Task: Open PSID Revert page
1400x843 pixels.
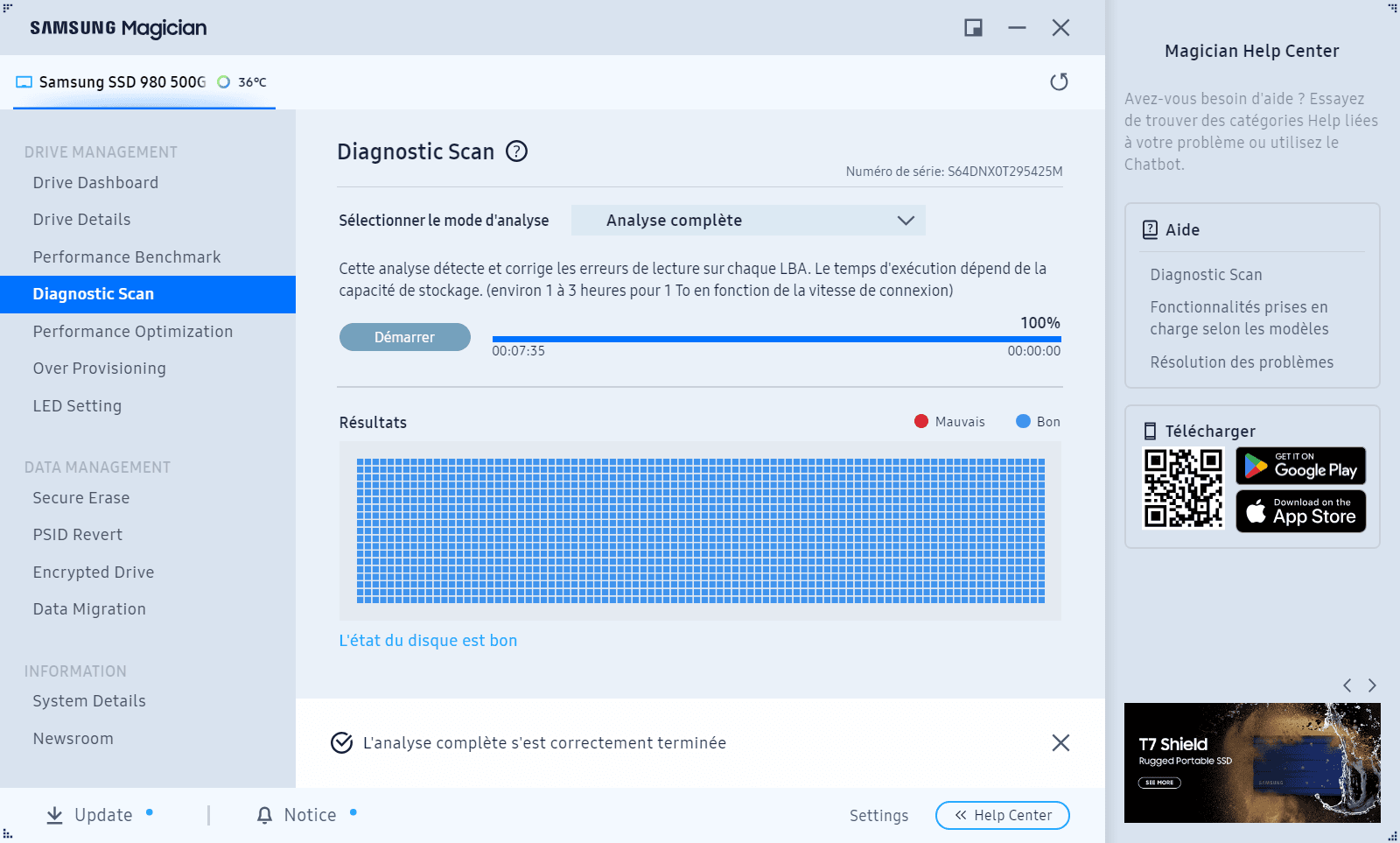Action: pyautogui.click(x=78, y=535)
